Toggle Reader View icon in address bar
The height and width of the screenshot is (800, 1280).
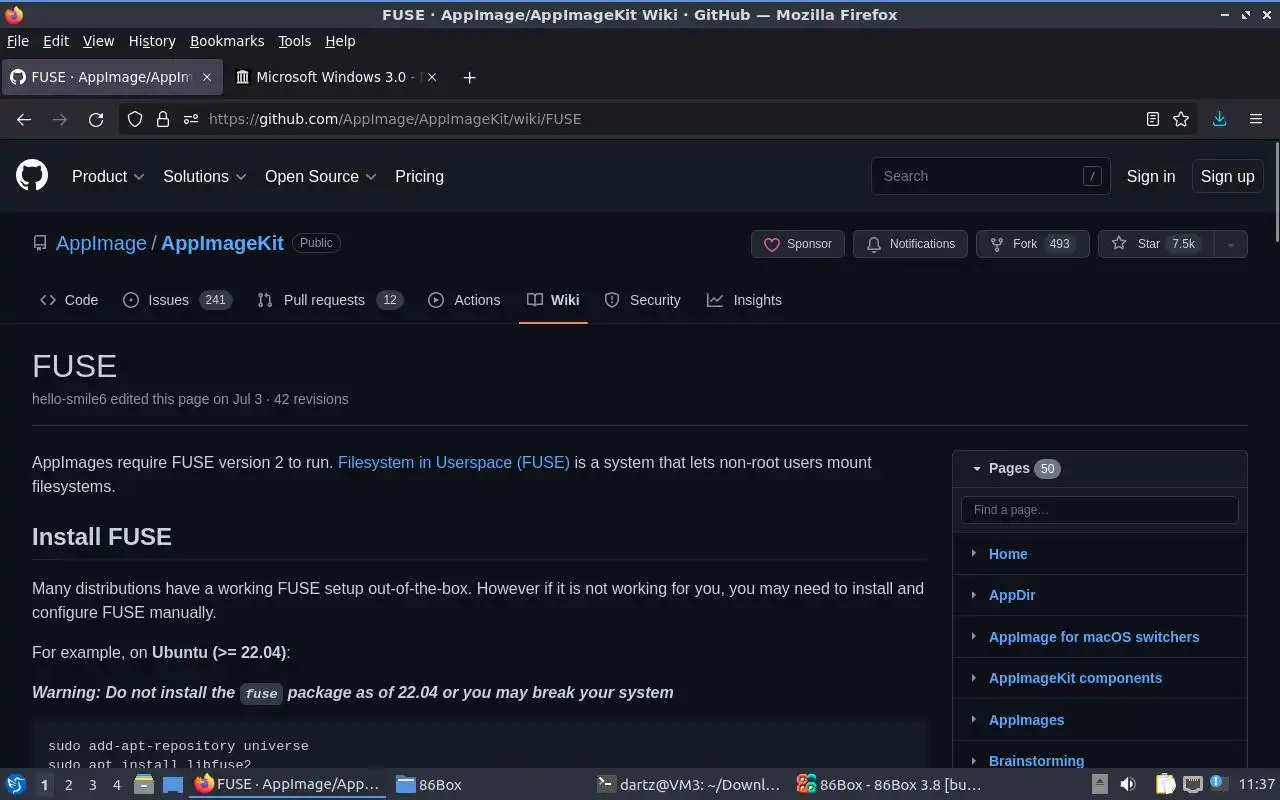[x=1153, y=119]
